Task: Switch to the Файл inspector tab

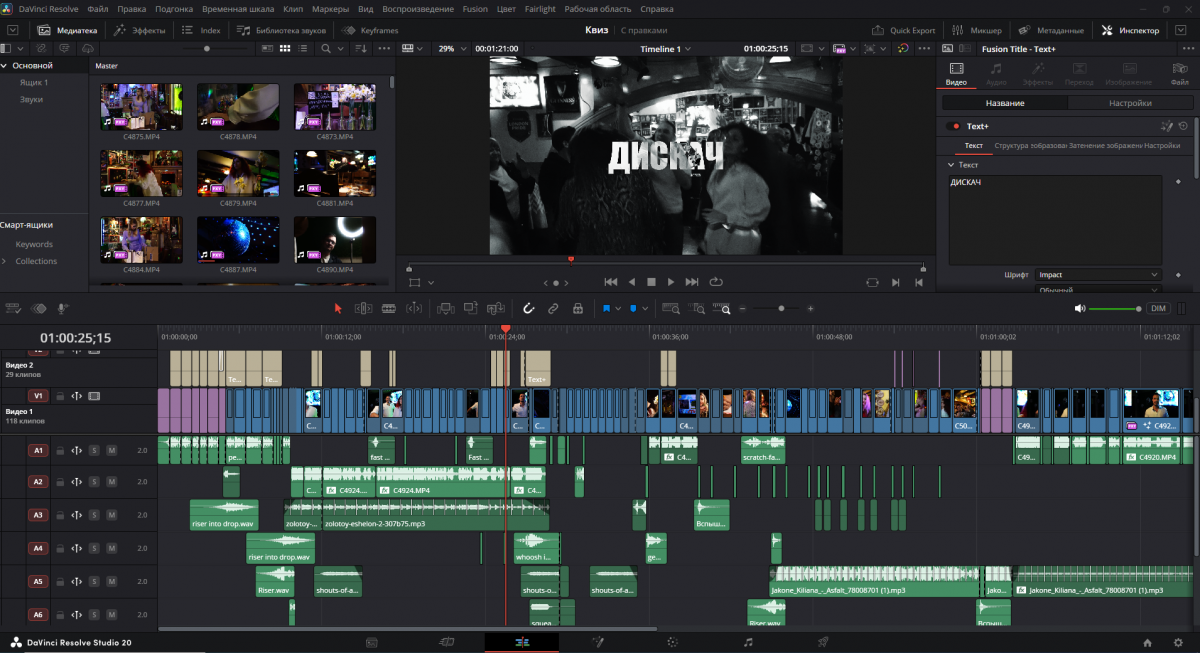Action: point(1179,74)
